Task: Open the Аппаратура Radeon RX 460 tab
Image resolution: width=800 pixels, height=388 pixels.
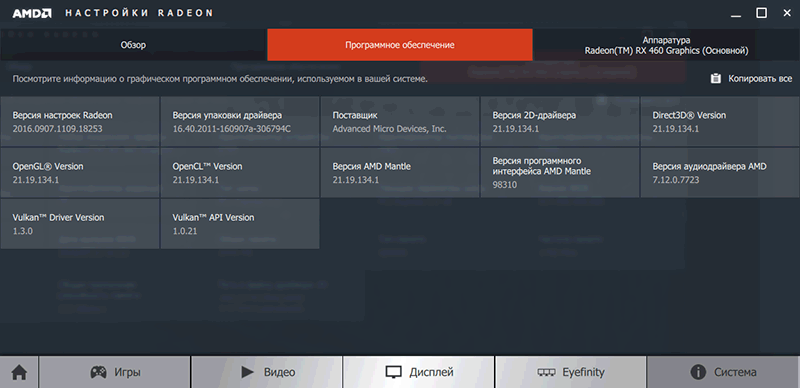Action: coord(666,45)
